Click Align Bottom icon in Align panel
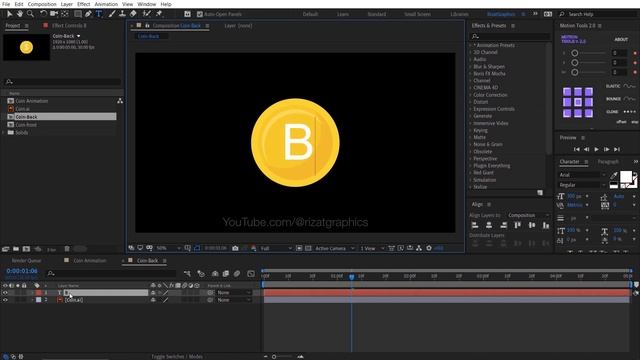 [546, 225]
